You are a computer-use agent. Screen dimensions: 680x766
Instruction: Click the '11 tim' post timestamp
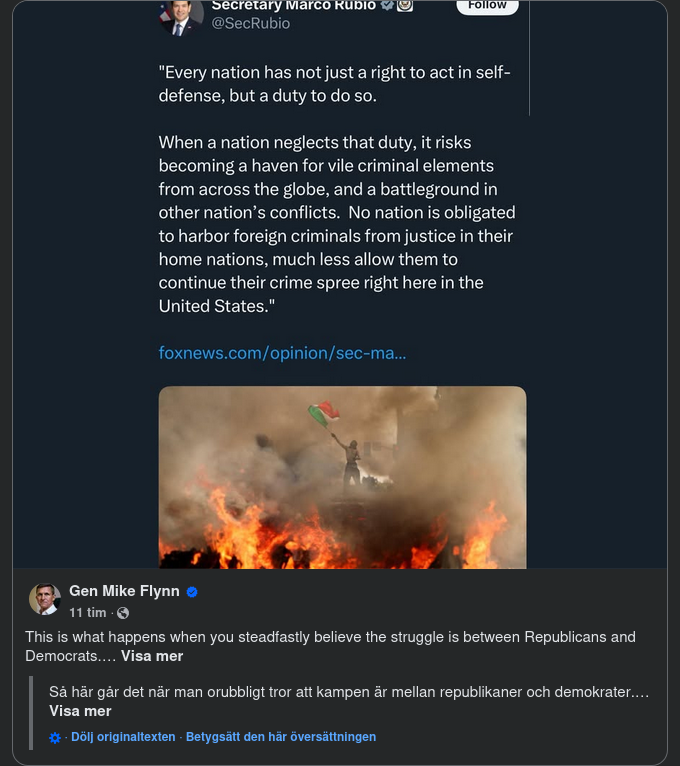[x=88, y=612]
